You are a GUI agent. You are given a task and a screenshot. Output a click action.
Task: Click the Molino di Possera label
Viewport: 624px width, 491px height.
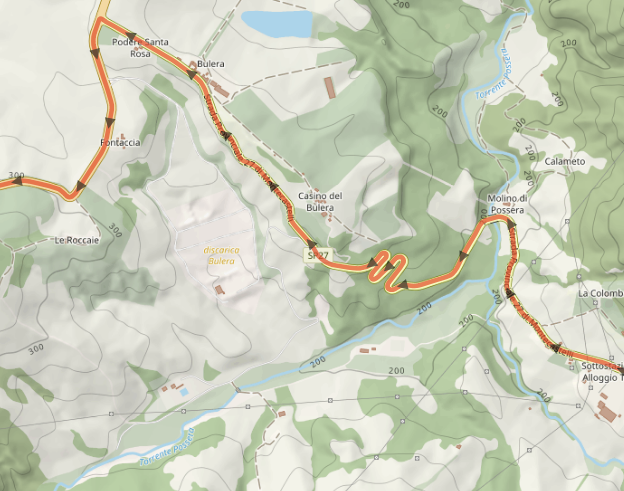pos(507,204)
